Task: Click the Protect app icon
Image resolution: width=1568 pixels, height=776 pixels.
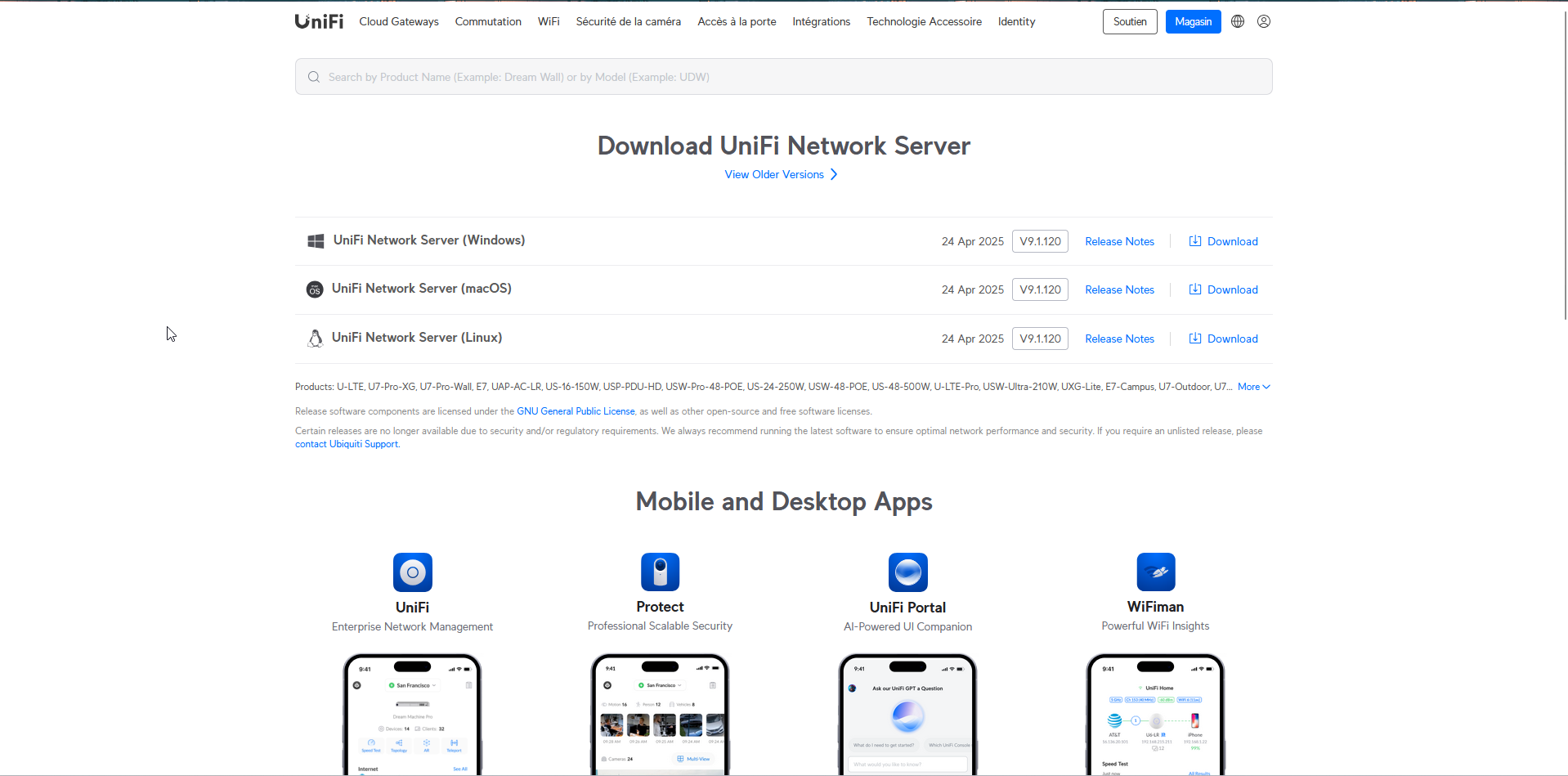Action: [x=660, y=572]
